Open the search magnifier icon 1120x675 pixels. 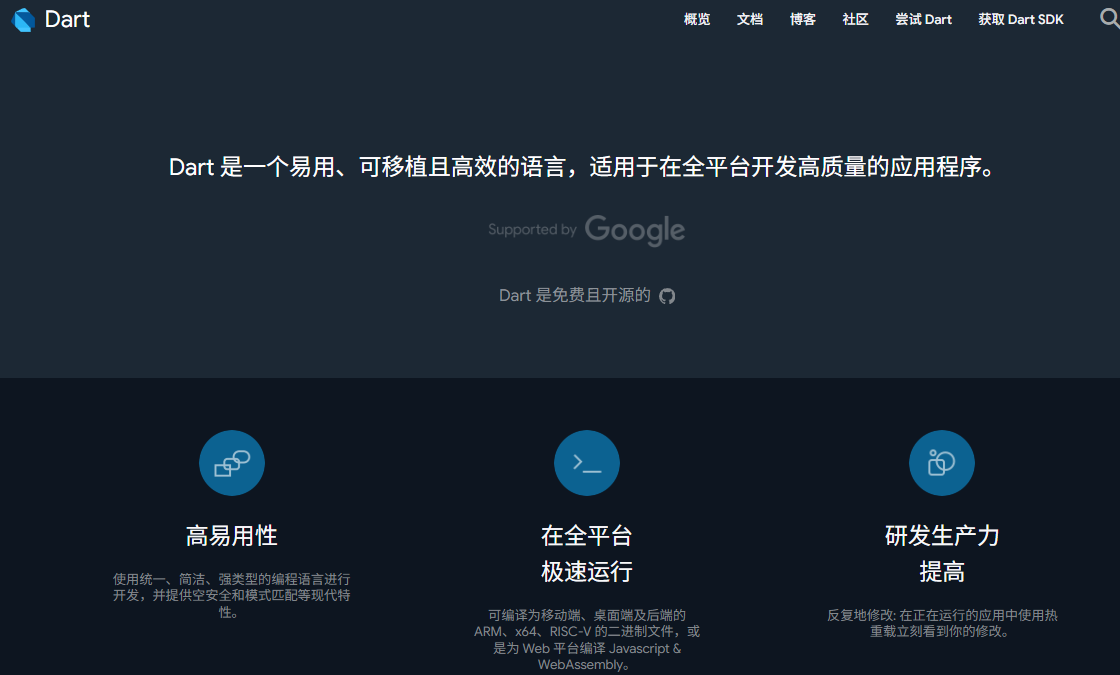tap(1109, 19)
